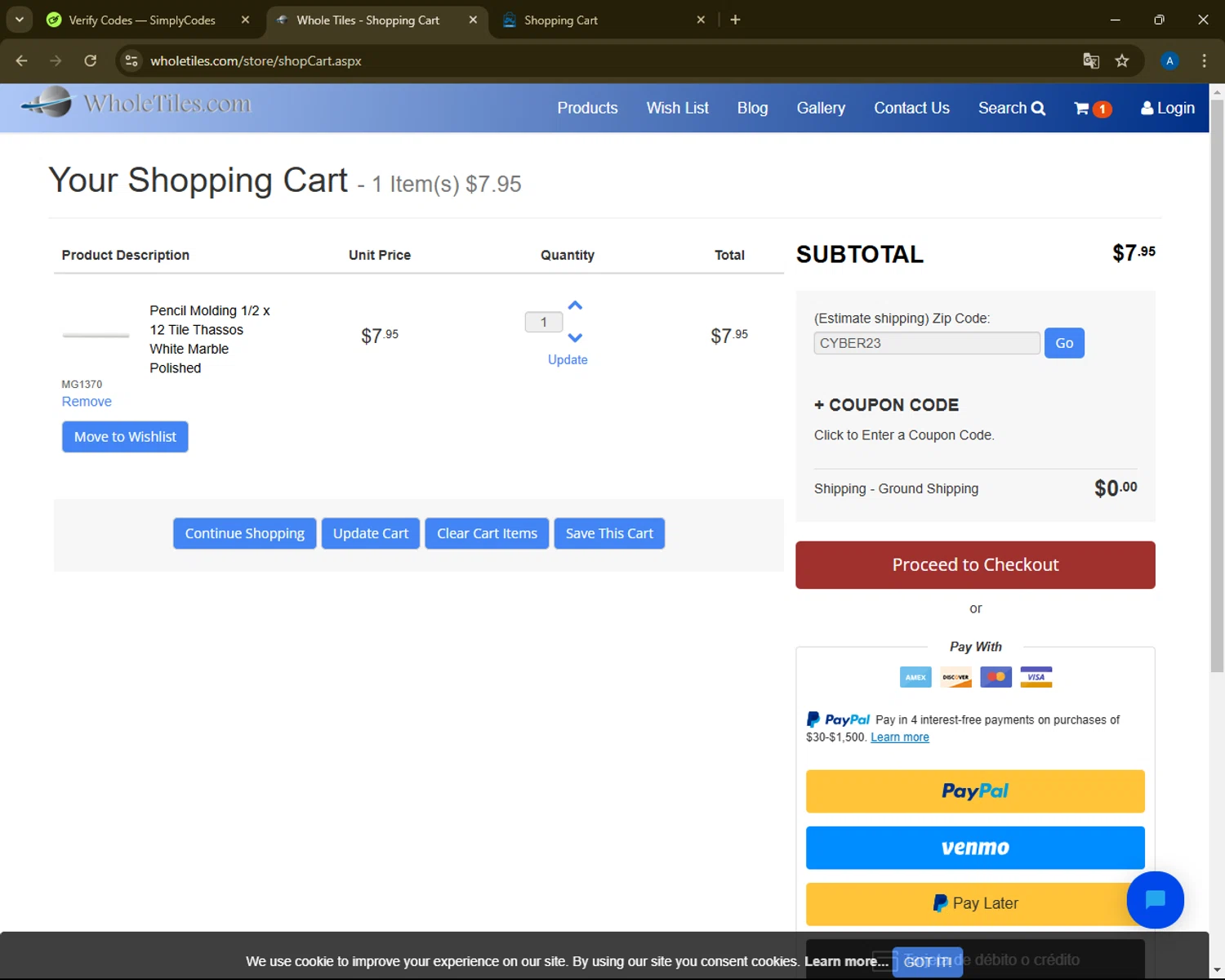Expand the + COUPON CODE section
The width and height of the screenshot is (1225, 980).
click(x=886, y=405)
